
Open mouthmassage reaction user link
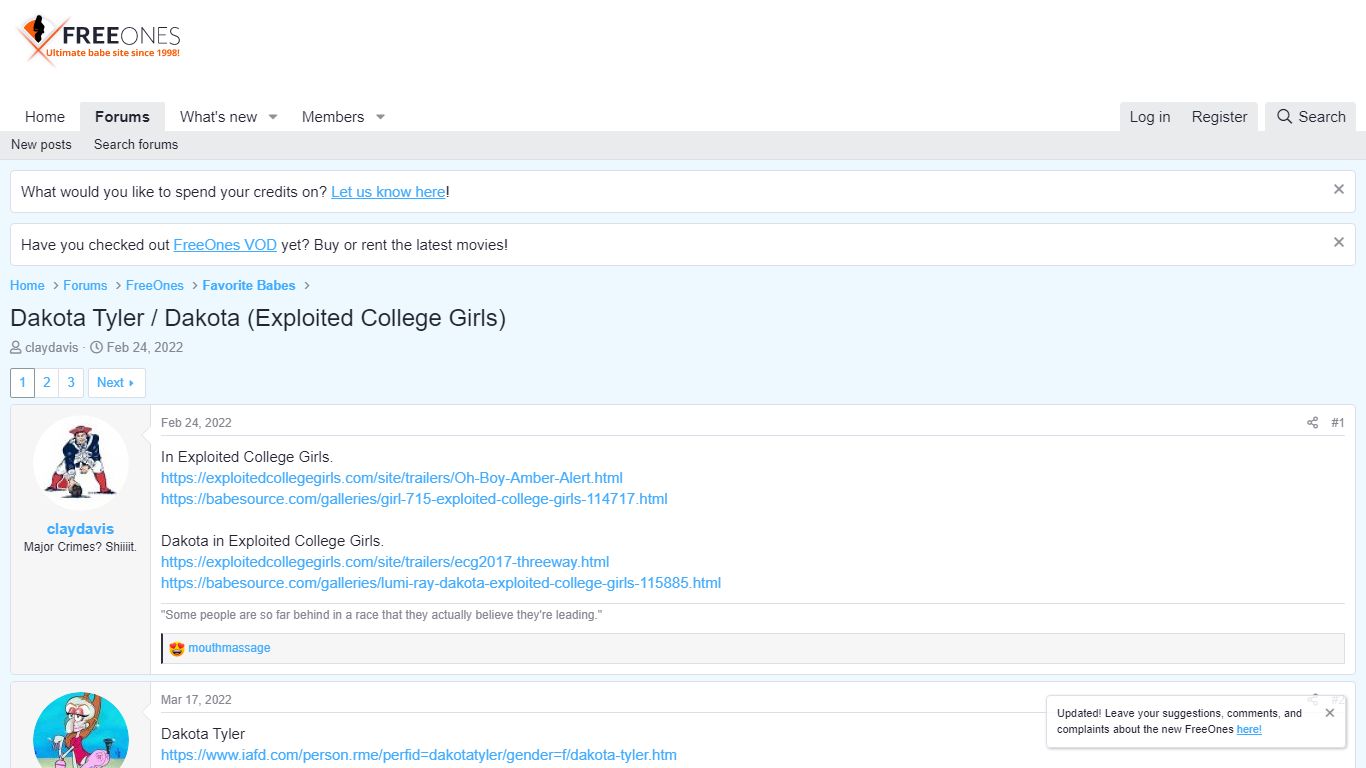[x=229, y=648]
